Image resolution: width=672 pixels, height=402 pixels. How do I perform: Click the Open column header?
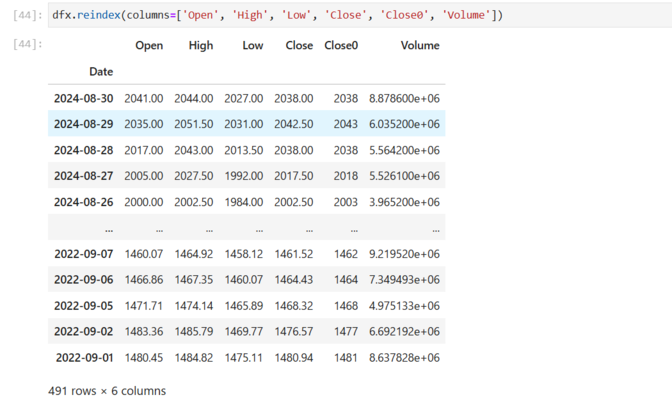pos(148,46)
